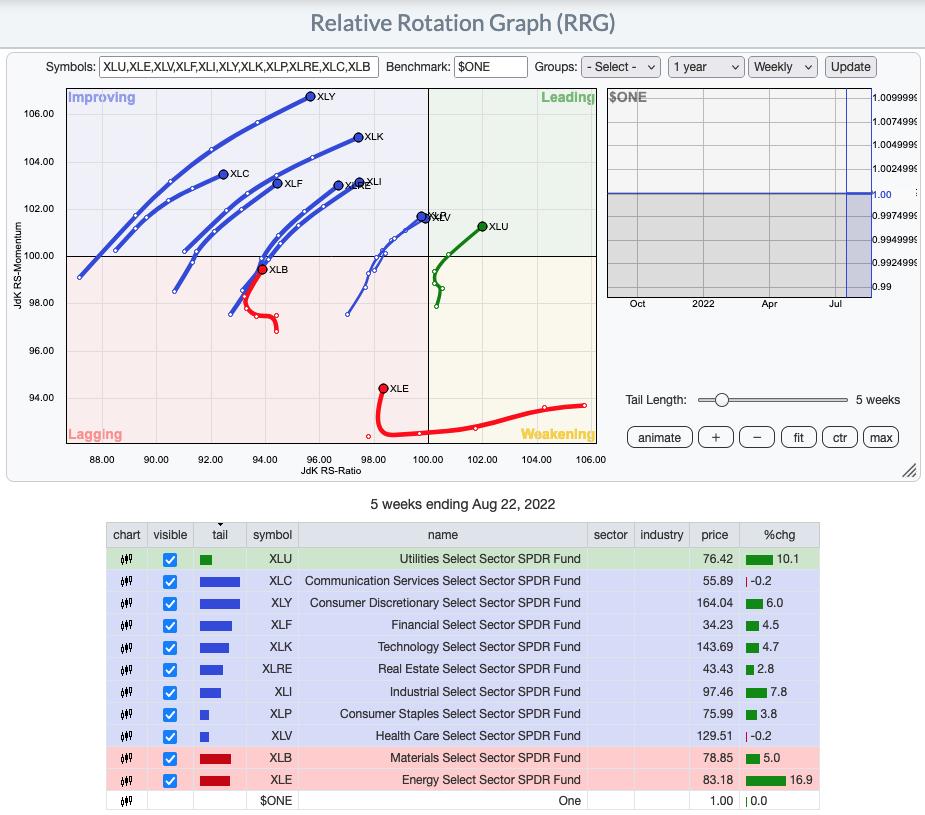The width and height of the screenshot is (925, 815).
Task: Uncheck visibility for XLY
Action: tap(170, 604)
